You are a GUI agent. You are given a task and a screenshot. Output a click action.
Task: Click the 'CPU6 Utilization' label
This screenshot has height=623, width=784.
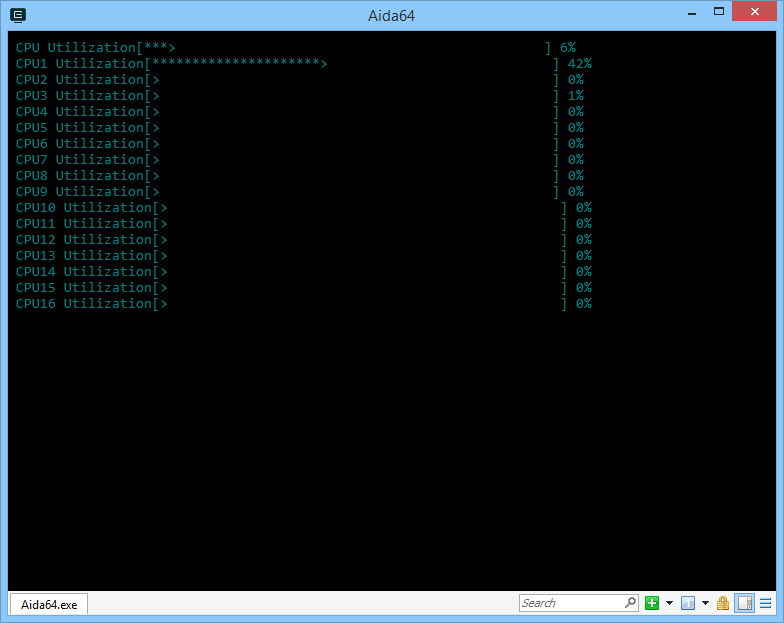[x=80, y=144]
